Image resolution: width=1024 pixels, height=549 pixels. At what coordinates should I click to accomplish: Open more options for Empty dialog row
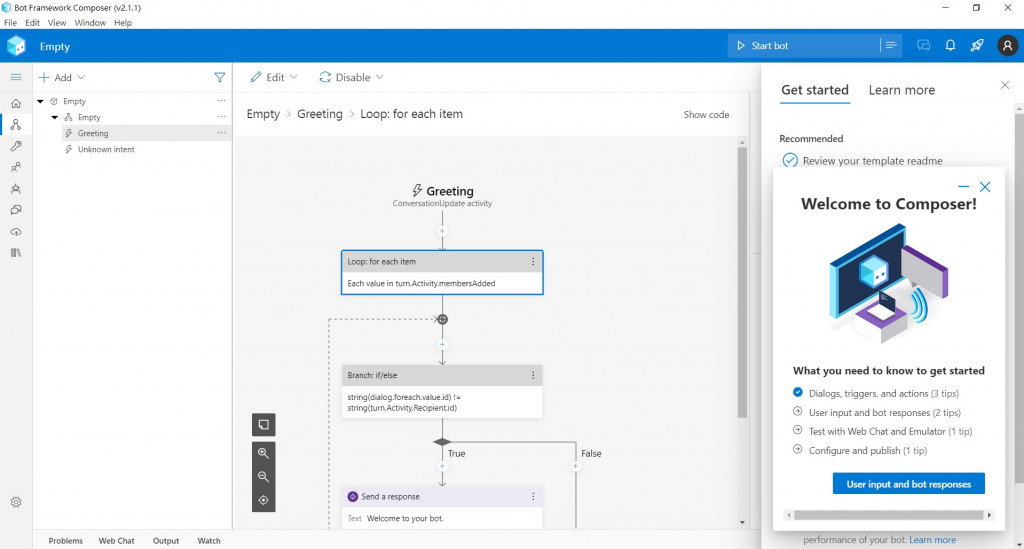tap(221, 118)
